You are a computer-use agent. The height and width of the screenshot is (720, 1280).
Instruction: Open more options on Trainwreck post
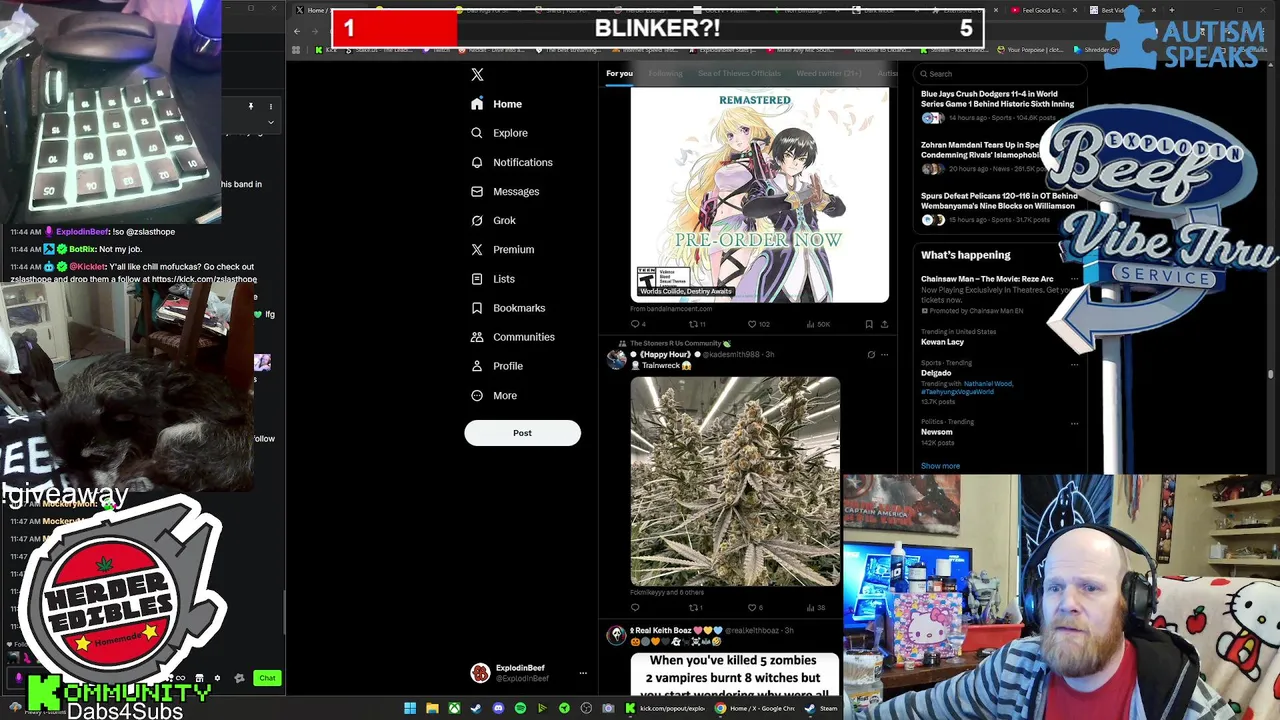coord(884,354)
